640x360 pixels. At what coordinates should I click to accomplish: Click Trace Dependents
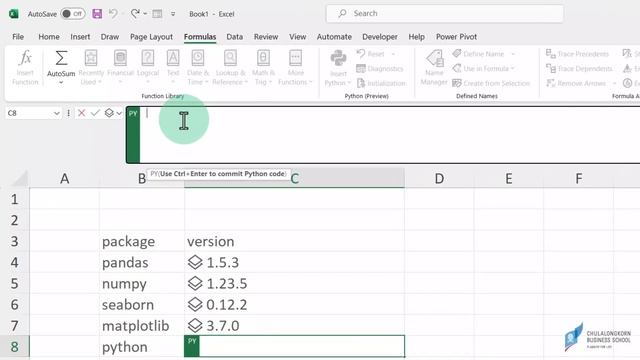tap(580, 69)
